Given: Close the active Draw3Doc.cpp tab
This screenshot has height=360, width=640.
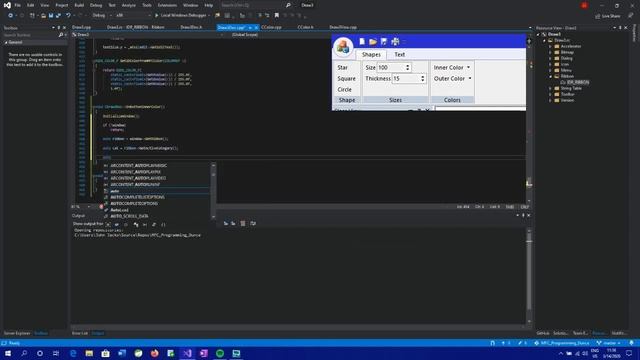Looking at the screenshot, I should [x=256, y=28].
